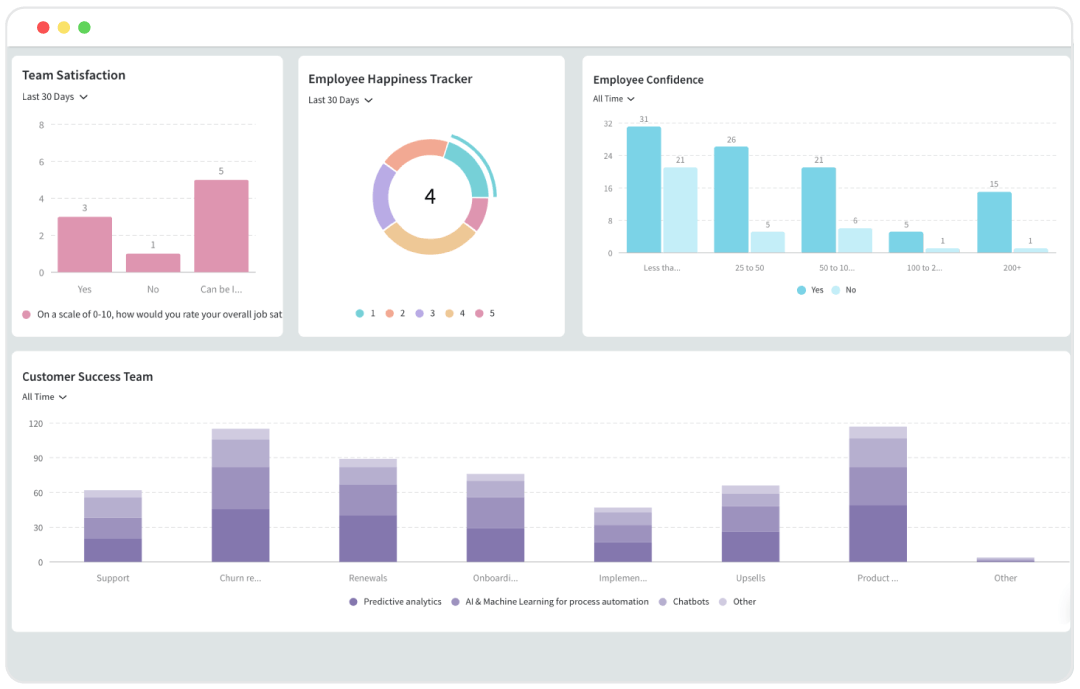Click the pink legend swatch below Team Satisfaction chart
This screenshot has width=1080, height=689.
tap(25, 313)
